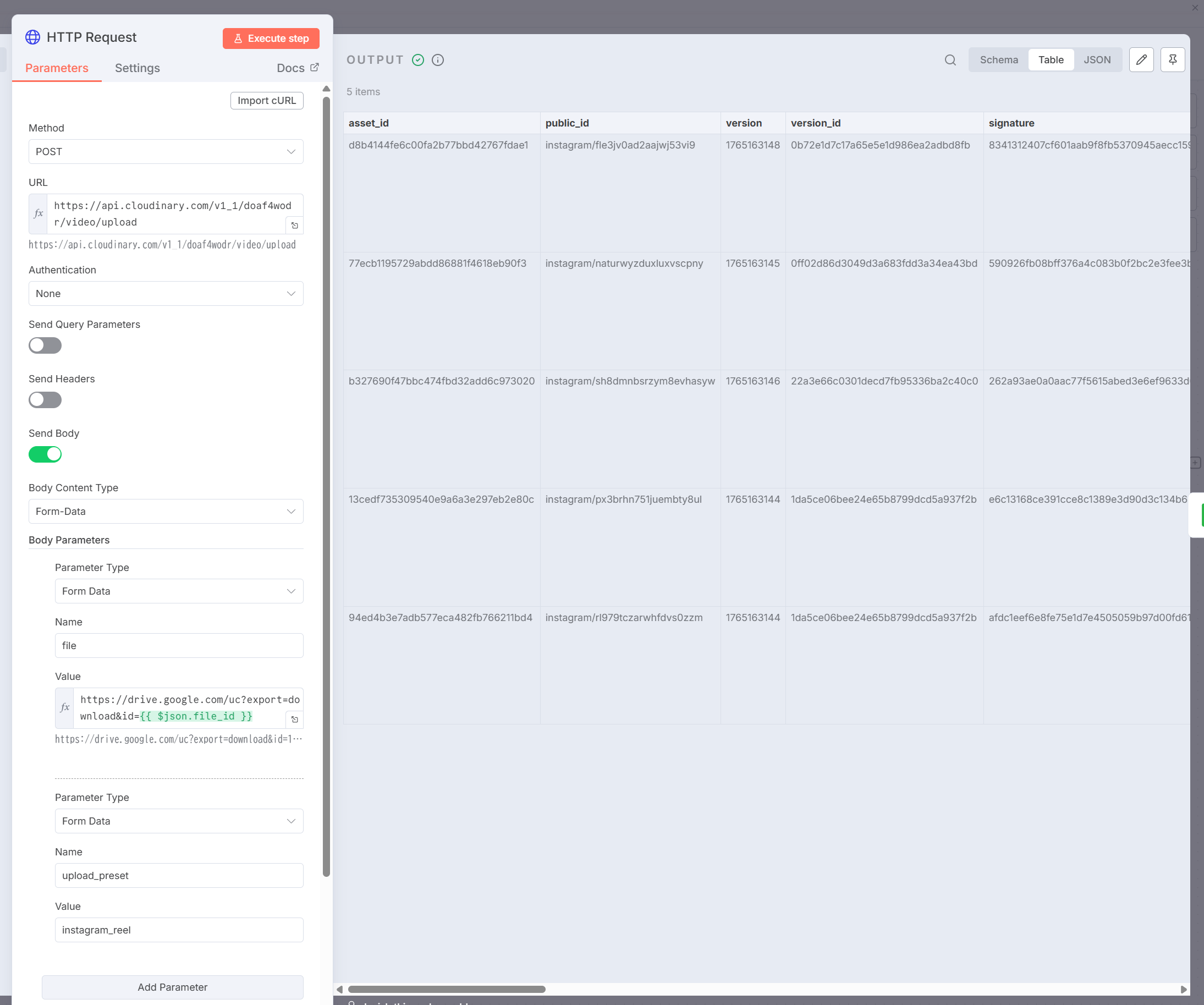This screenshot has height=1005, width=1204.
Task: Click the horizontal scrollbar under output table
Action: (447, 989)
